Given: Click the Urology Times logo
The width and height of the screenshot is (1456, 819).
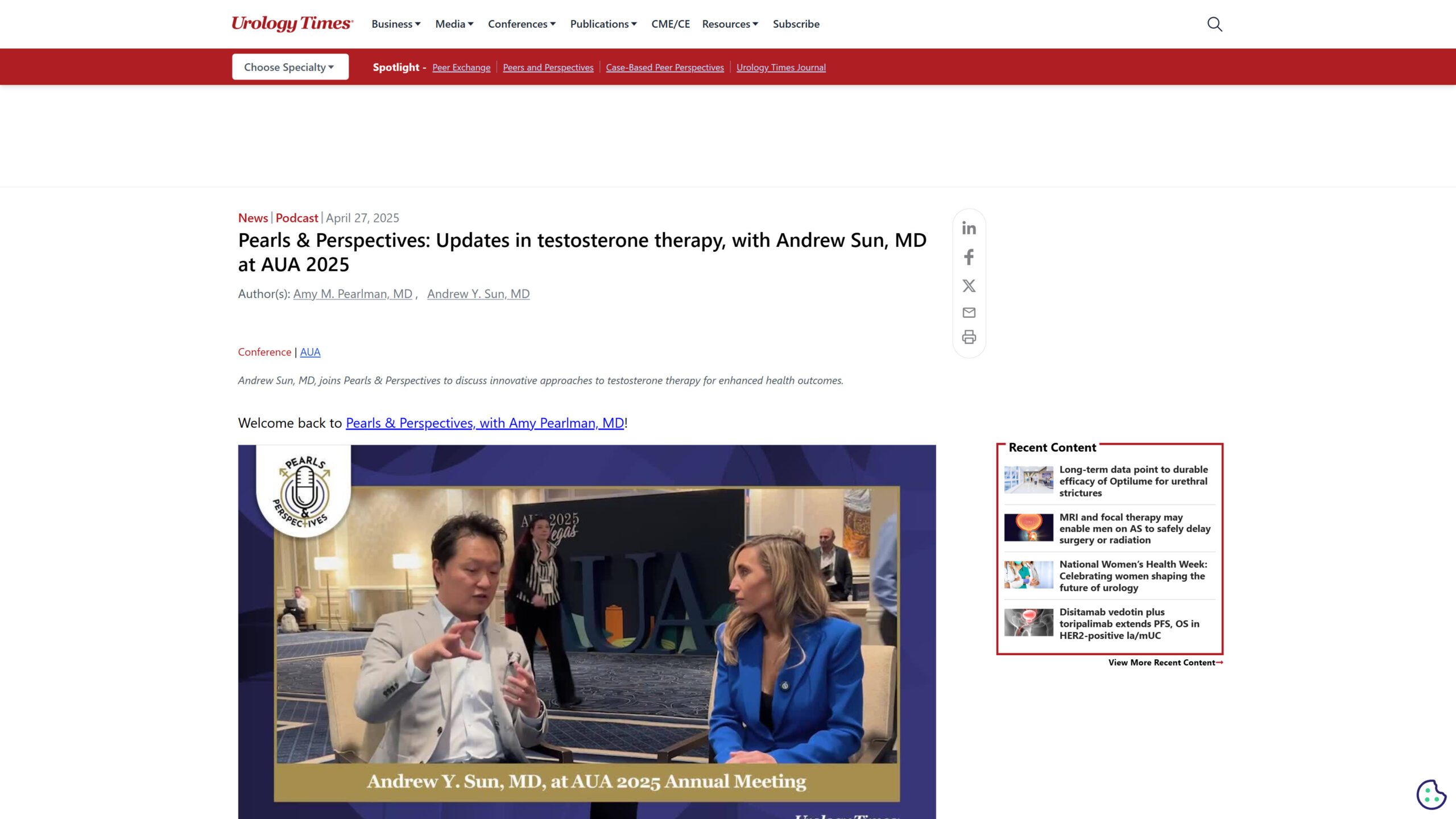Looking at the screenshot, I should click(x=292, y=24).
